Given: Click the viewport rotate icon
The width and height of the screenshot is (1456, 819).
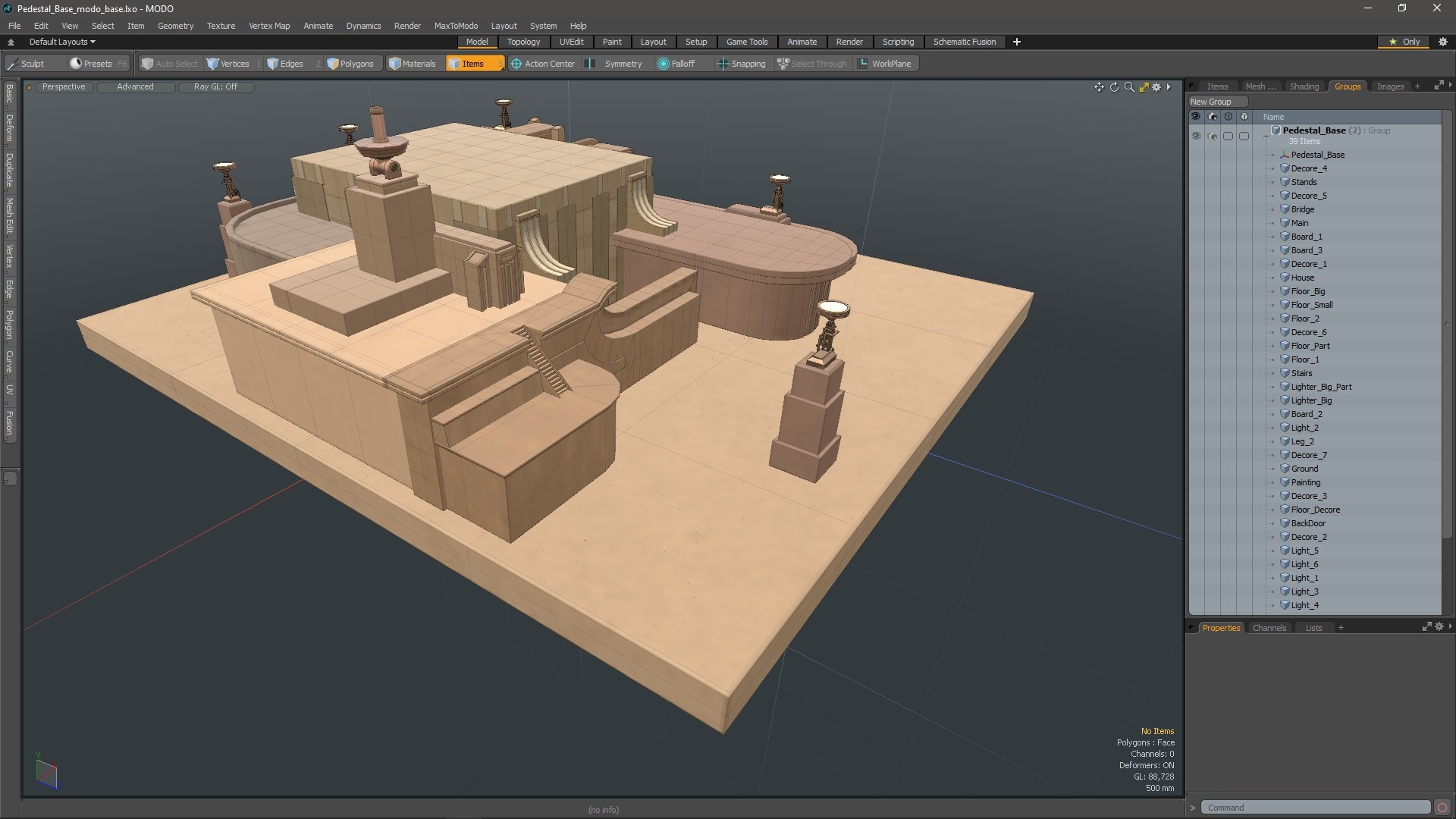Looking at the screenshot, I should tap(1114, 87).
